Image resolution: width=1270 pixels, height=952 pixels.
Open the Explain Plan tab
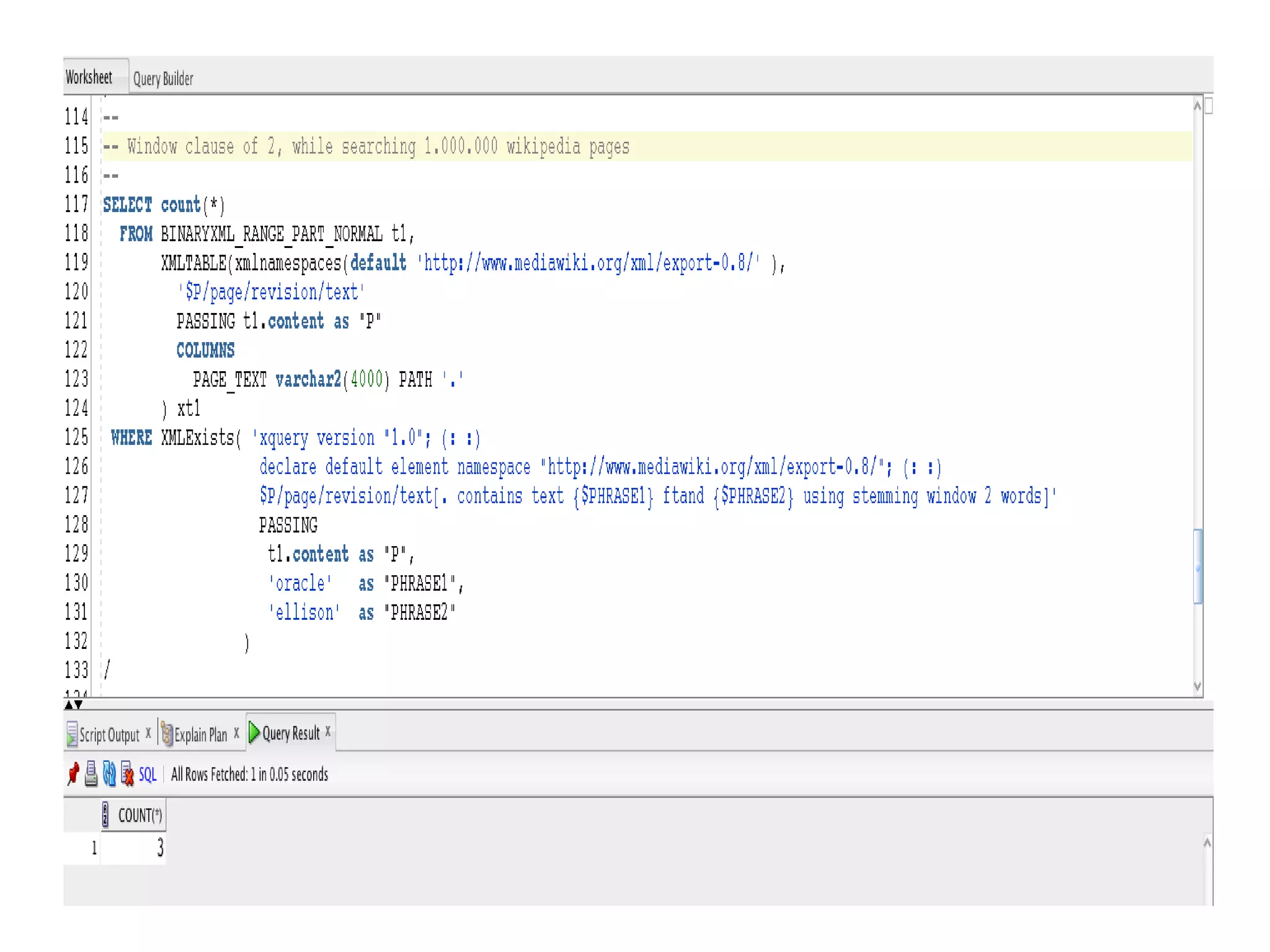pyautogui.click(x=200, y=735)
